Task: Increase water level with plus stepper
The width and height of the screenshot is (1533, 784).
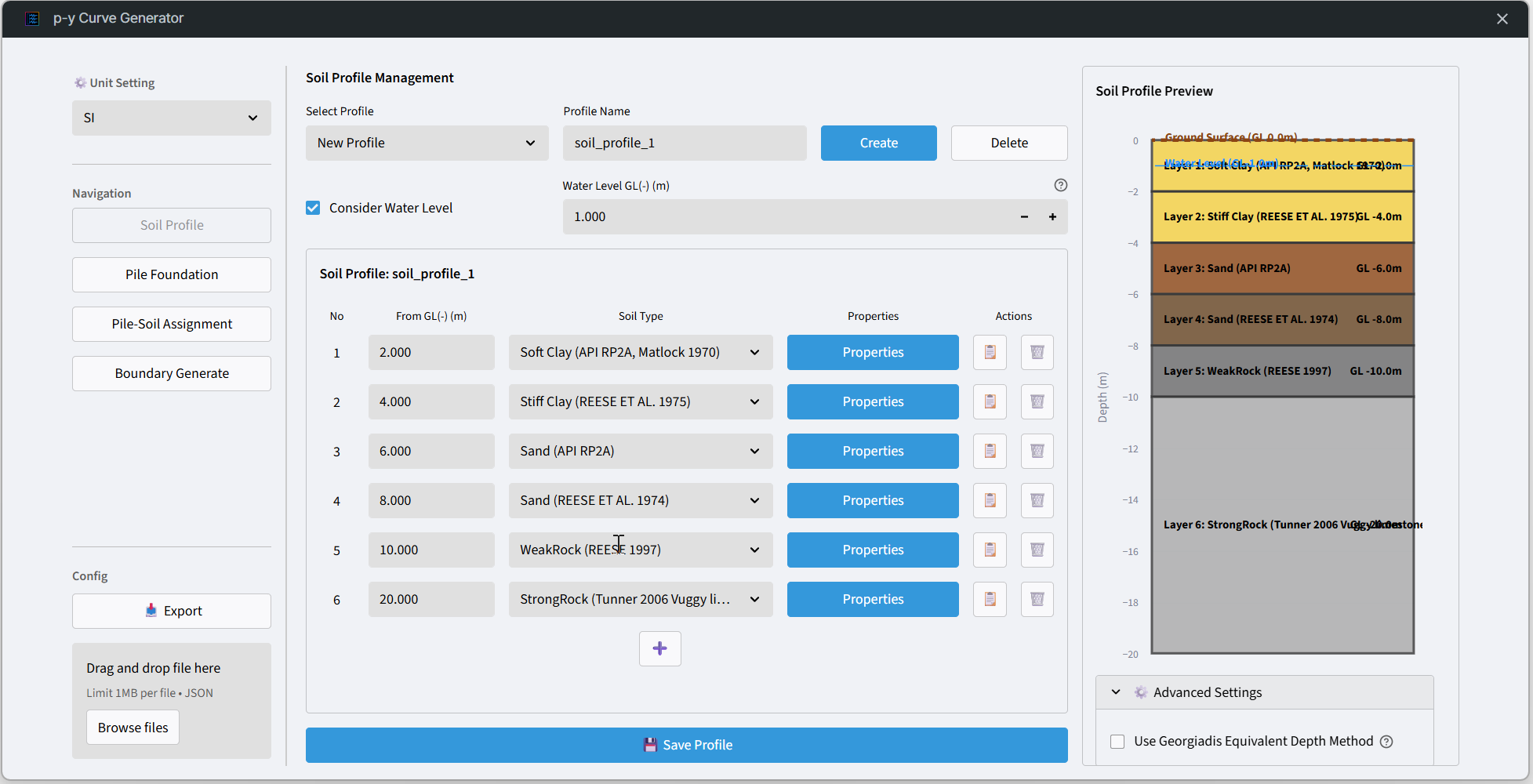Action: [1052, 217]
